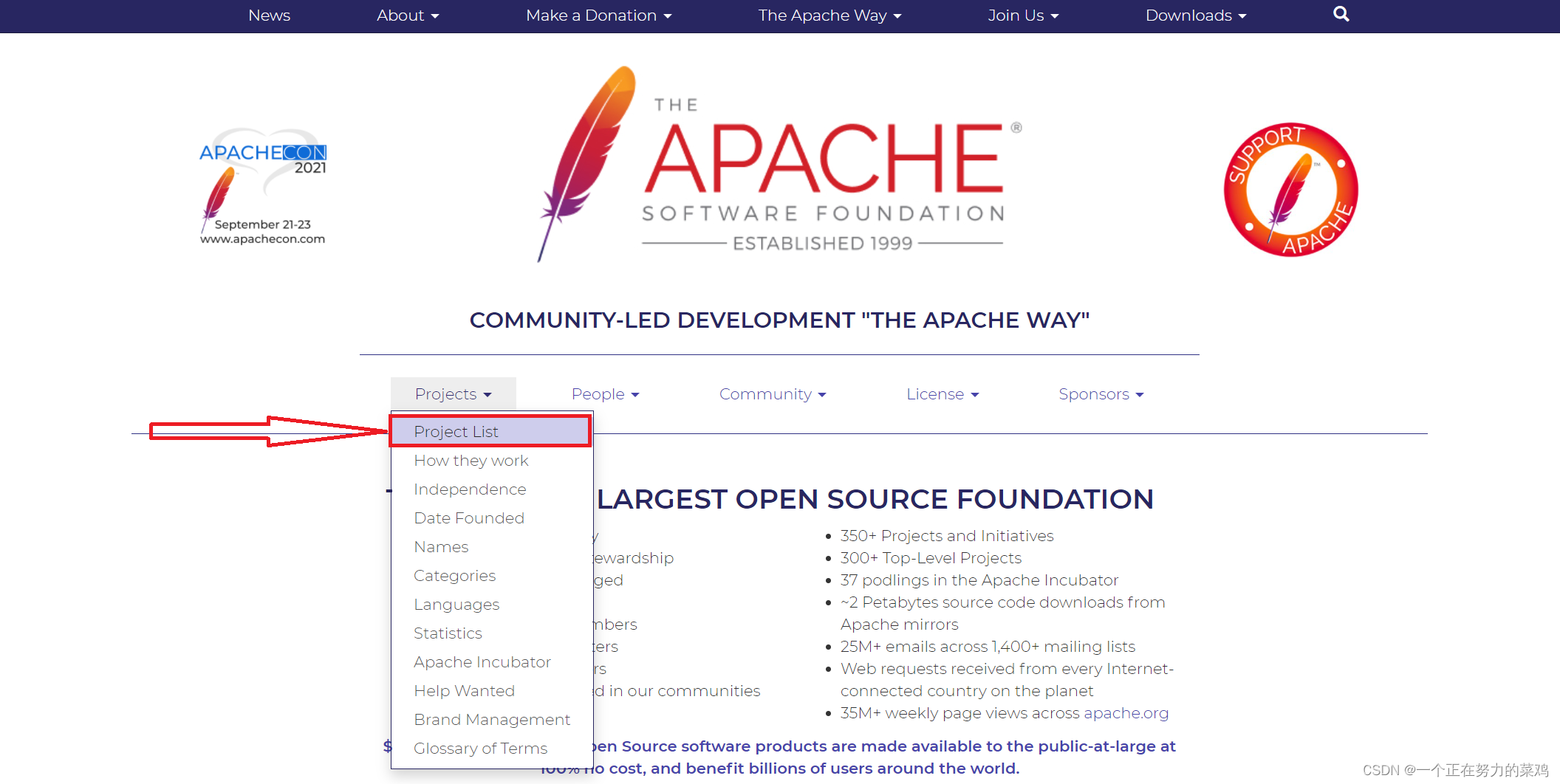1560x784 pixels.
Task: Expand the License dropdown
Action: pyautogui.click(x=942, y=394)
